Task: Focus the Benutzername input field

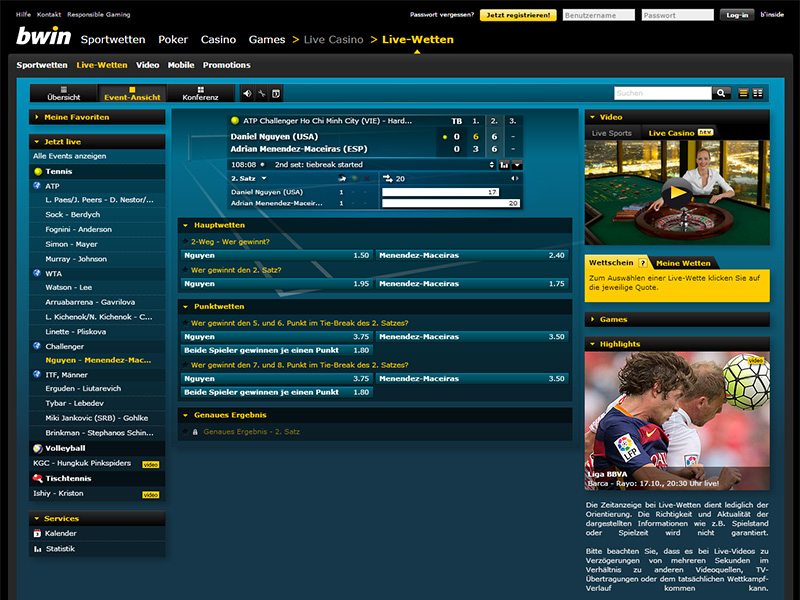Action: (599, 15)
